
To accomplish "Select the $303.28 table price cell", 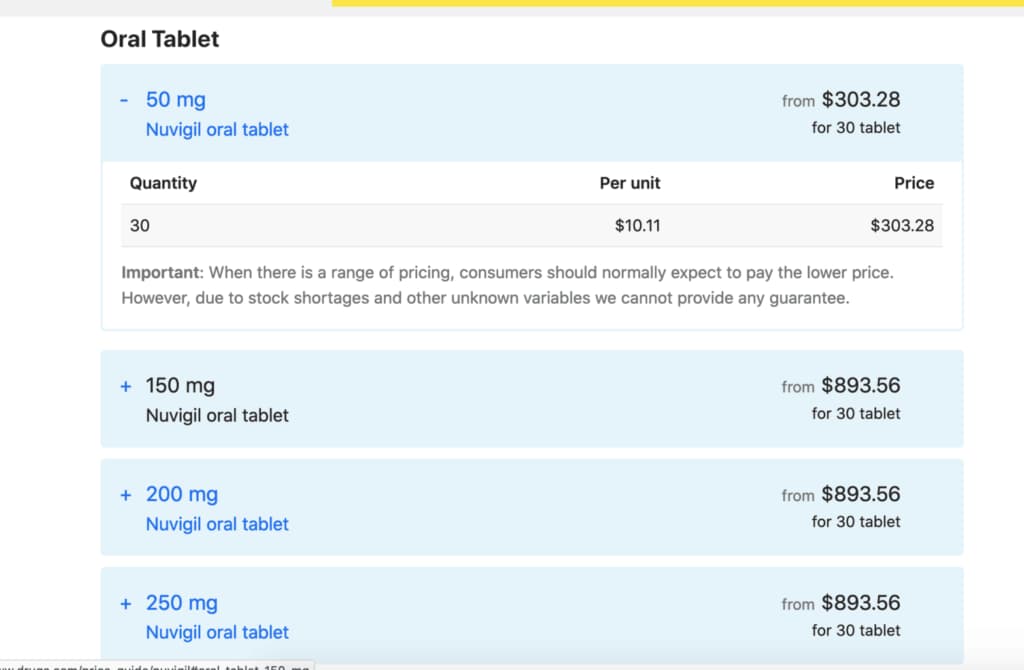I will pos(903,225).
